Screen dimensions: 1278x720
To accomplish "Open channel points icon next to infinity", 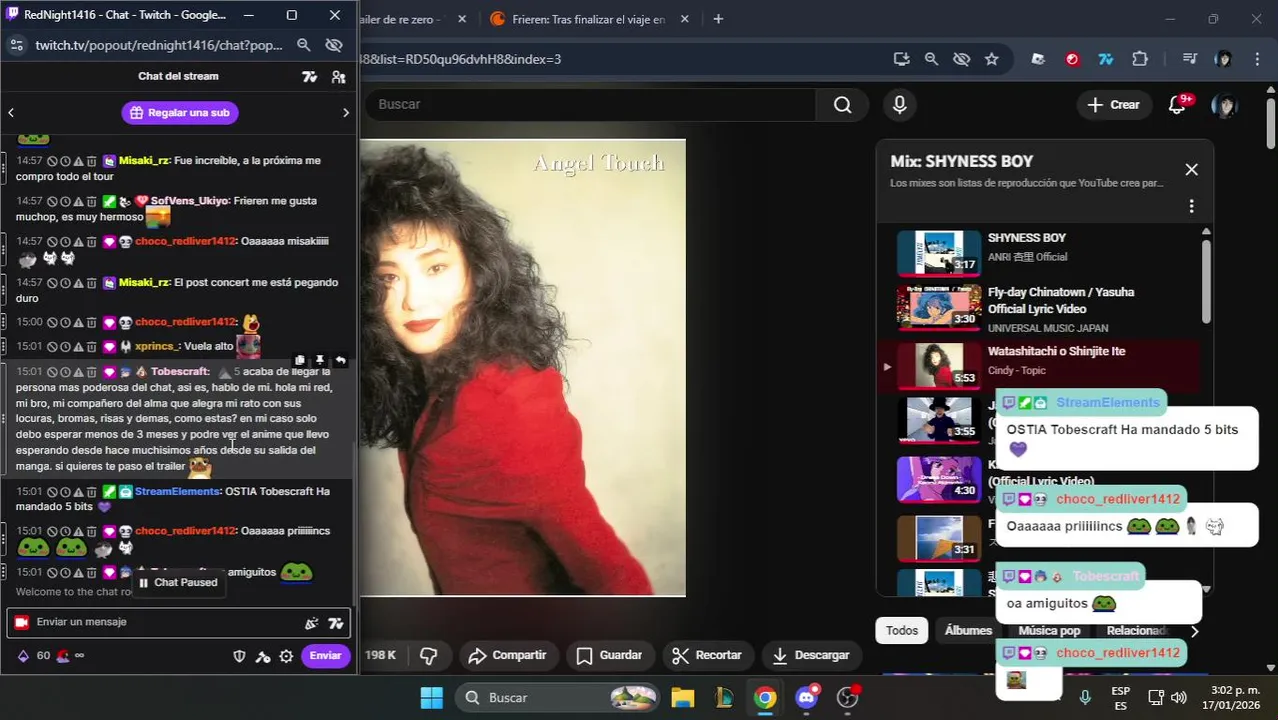I will 62,656.
